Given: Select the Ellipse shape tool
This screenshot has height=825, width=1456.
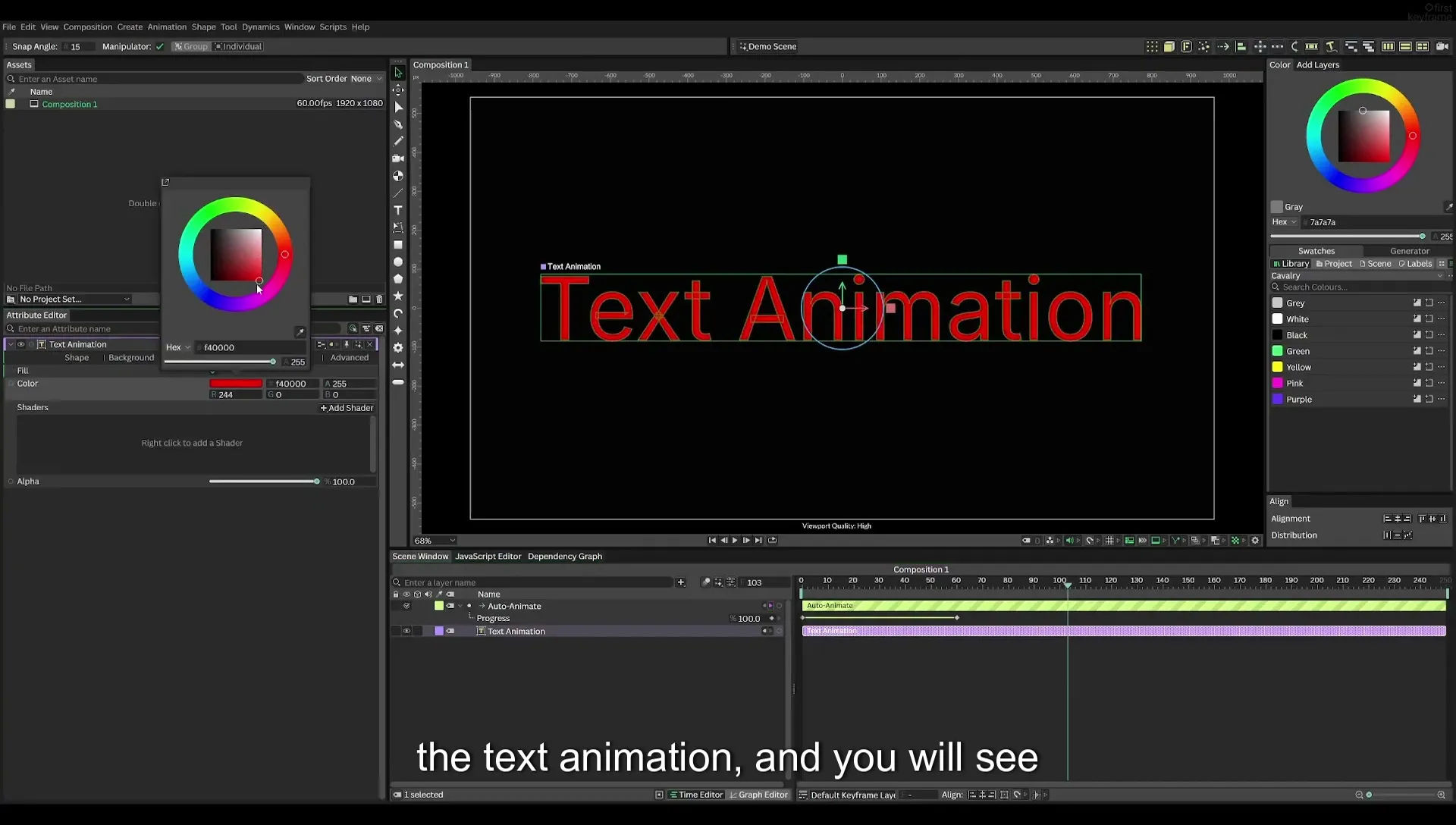Looking at the screenshot, I should click(398, 262).
